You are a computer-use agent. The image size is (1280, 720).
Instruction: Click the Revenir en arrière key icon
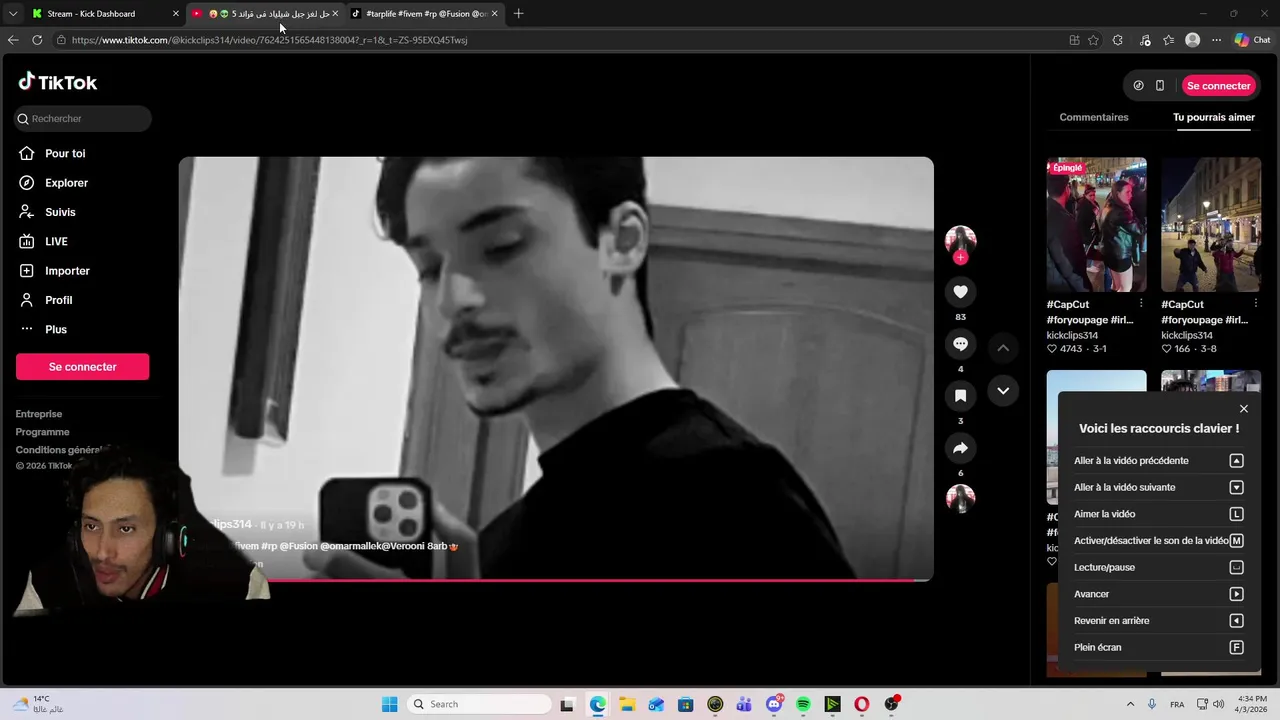coord(1236,621)
